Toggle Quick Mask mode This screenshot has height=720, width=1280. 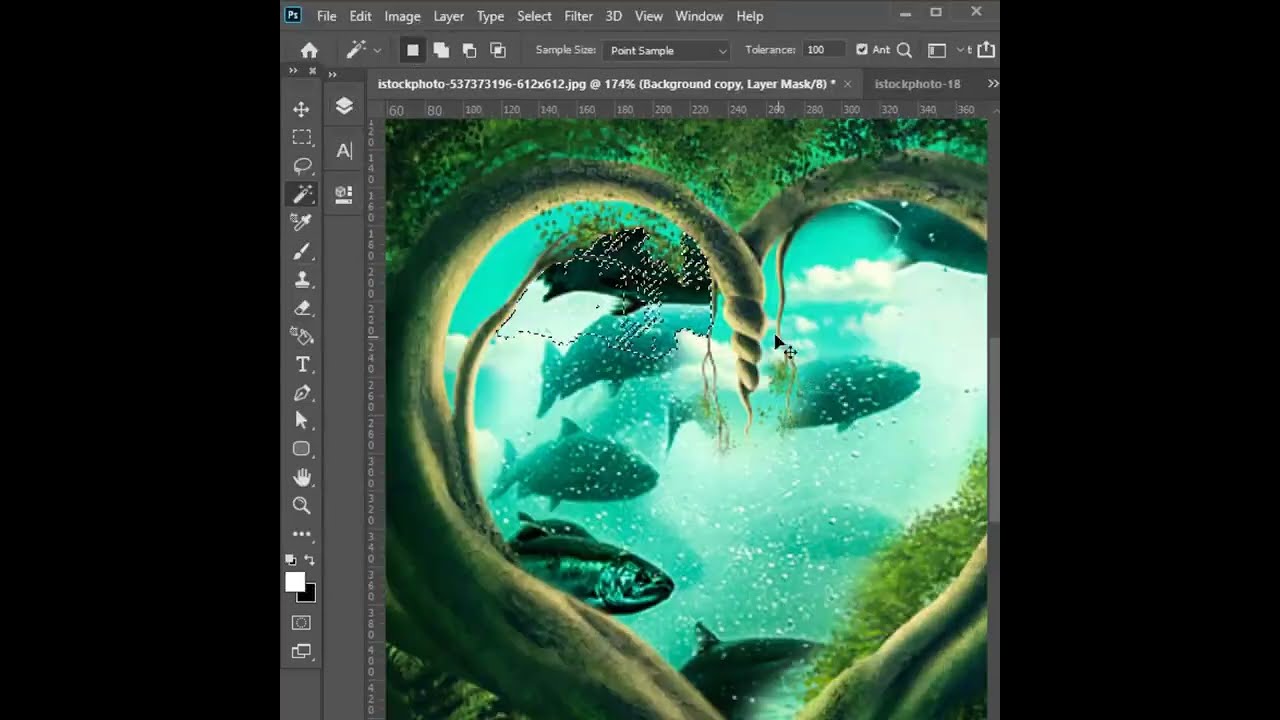point(301,622)
